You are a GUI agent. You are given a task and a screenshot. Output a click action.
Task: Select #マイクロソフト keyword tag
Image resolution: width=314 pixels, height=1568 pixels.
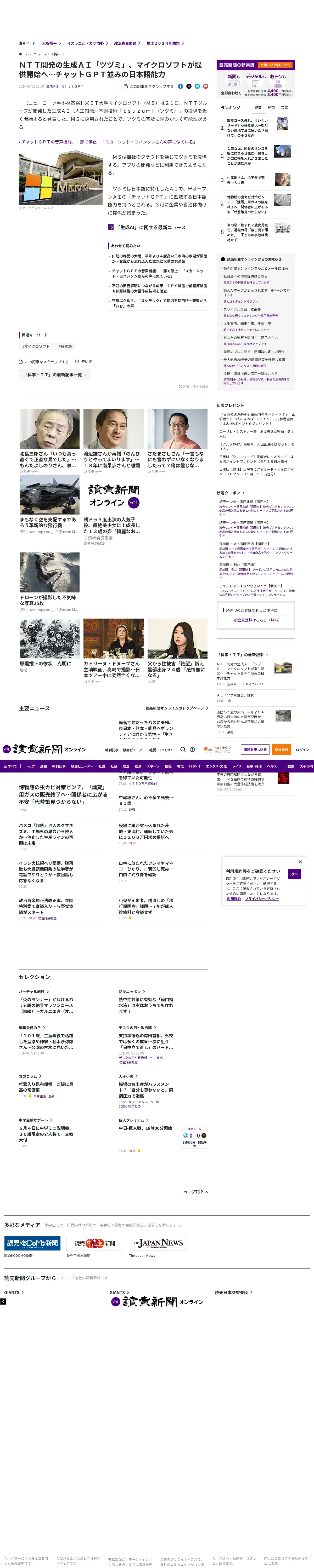point(36,346)
